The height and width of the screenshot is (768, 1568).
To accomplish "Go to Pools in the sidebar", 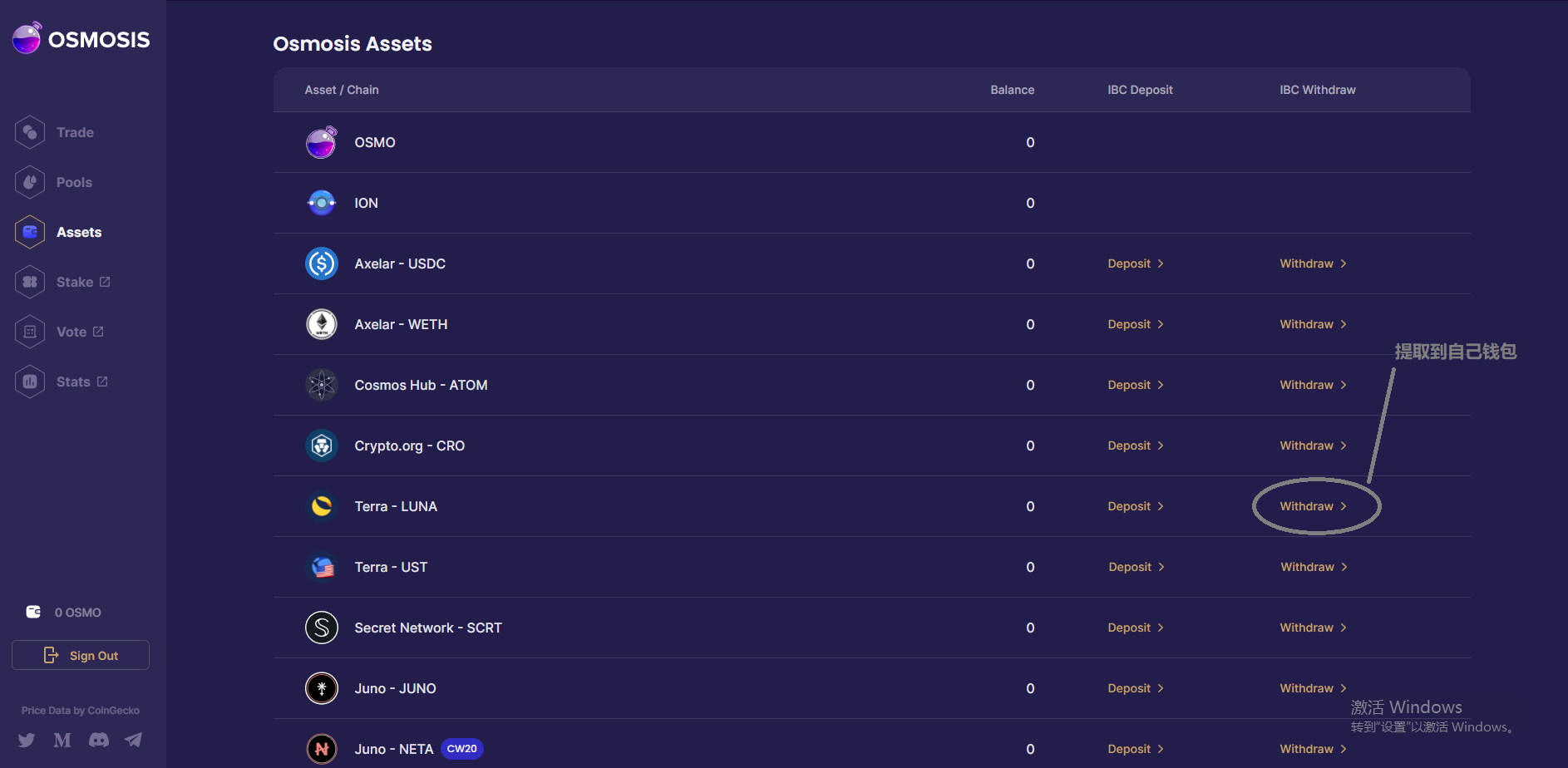I will point(74,182).
